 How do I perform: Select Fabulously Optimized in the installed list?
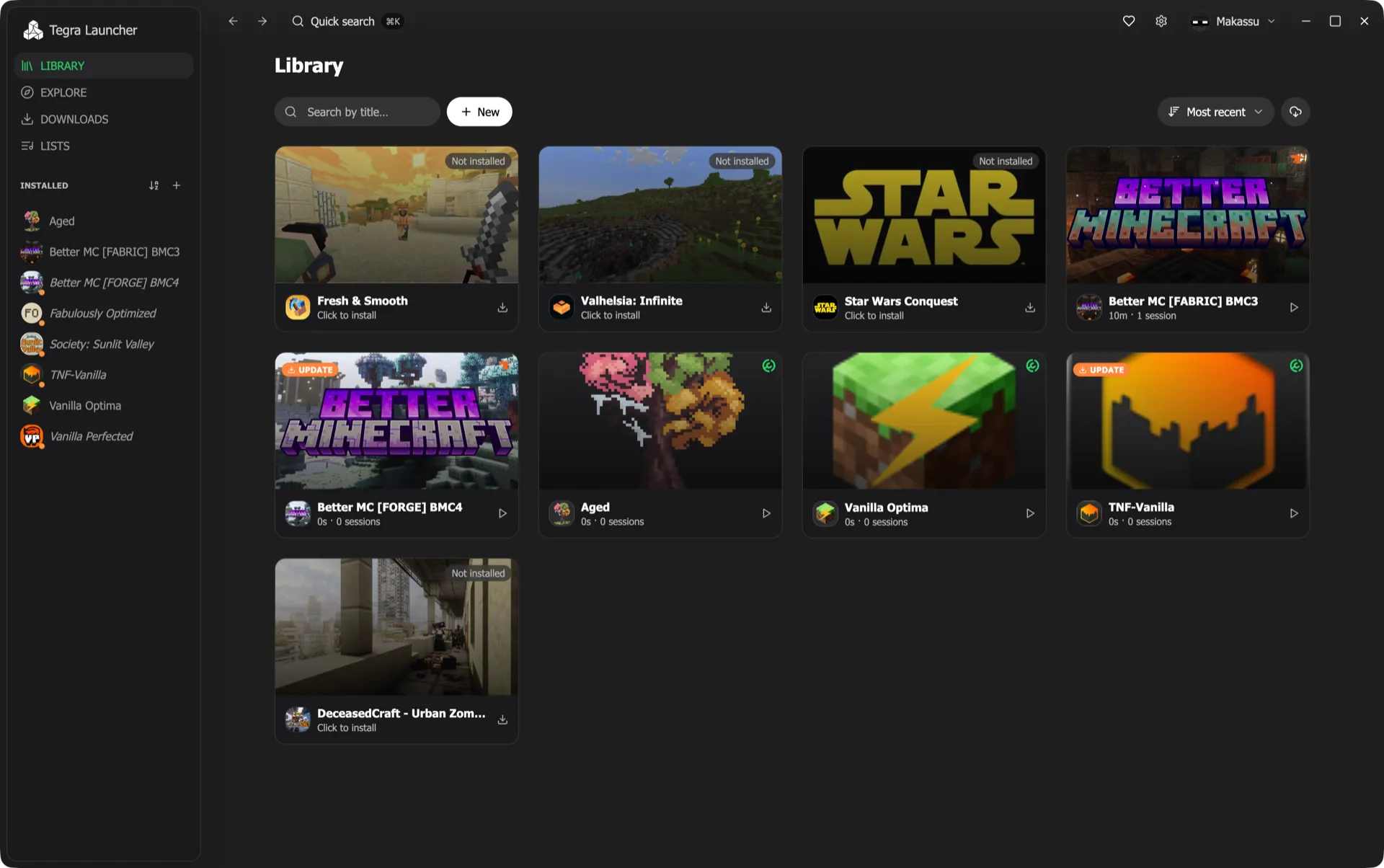pyautogui.click(x=104, y=314)
